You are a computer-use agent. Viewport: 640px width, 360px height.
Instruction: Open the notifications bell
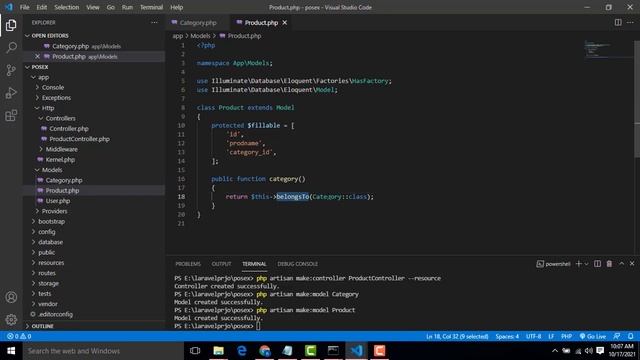[x=631, y=336]
